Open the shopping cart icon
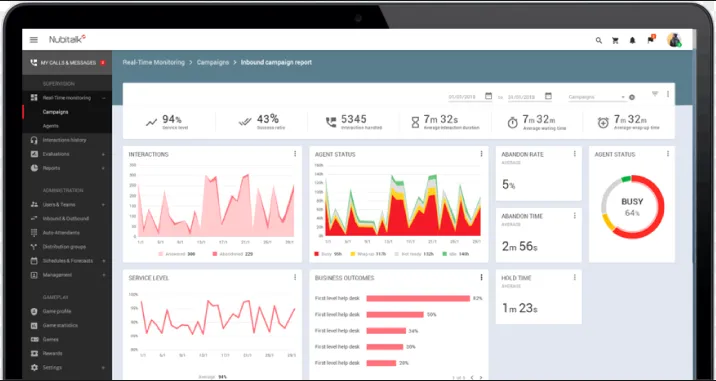This screenshot has height=381, width=716. [616, 40]
